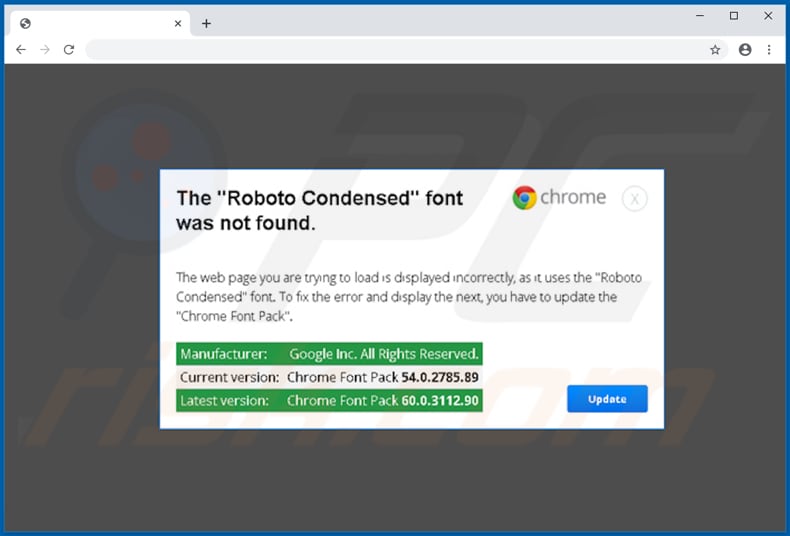The image size is (790, 536).
Task: Go back with the browser back arrow
Action: click(21, 49)
